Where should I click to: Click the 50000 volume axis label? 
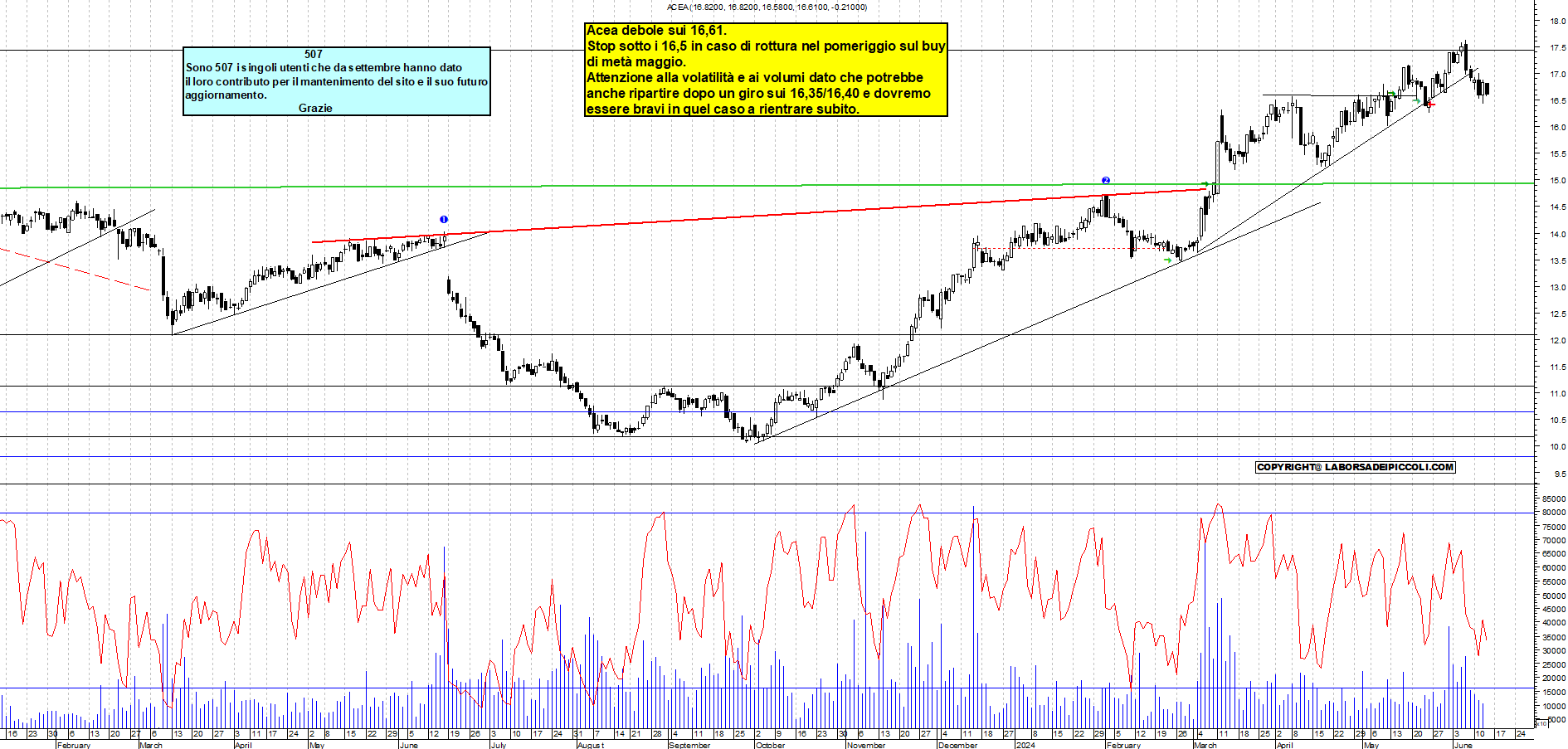click(1554, 596)
